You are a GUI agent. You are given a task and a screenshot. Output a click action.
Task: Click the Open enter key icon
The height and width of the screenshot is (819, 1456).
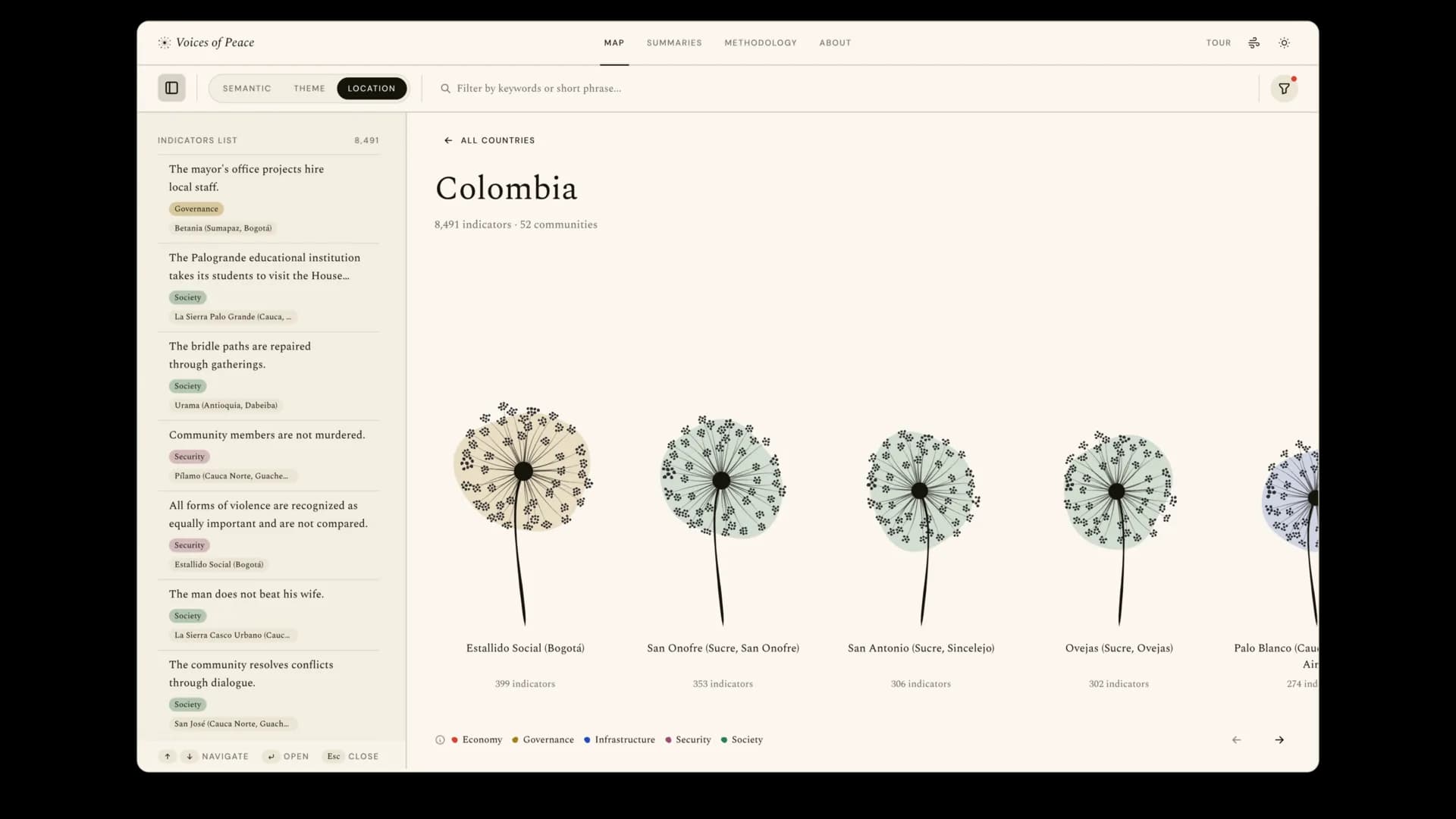pyautogui.click(x=271, y=757)
